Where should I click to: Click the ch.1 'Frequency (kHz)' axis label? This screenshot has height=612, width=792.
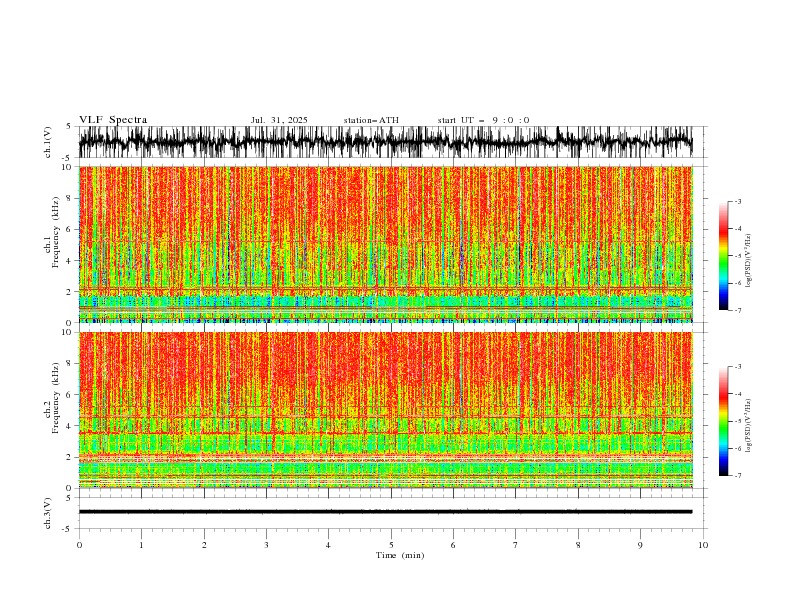[x=56, y=232]
